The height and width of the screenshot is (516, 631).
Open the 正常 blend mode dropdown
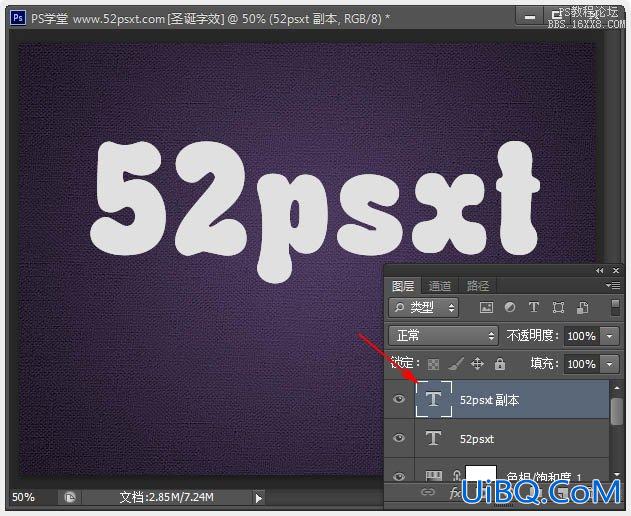click(443, 336)
